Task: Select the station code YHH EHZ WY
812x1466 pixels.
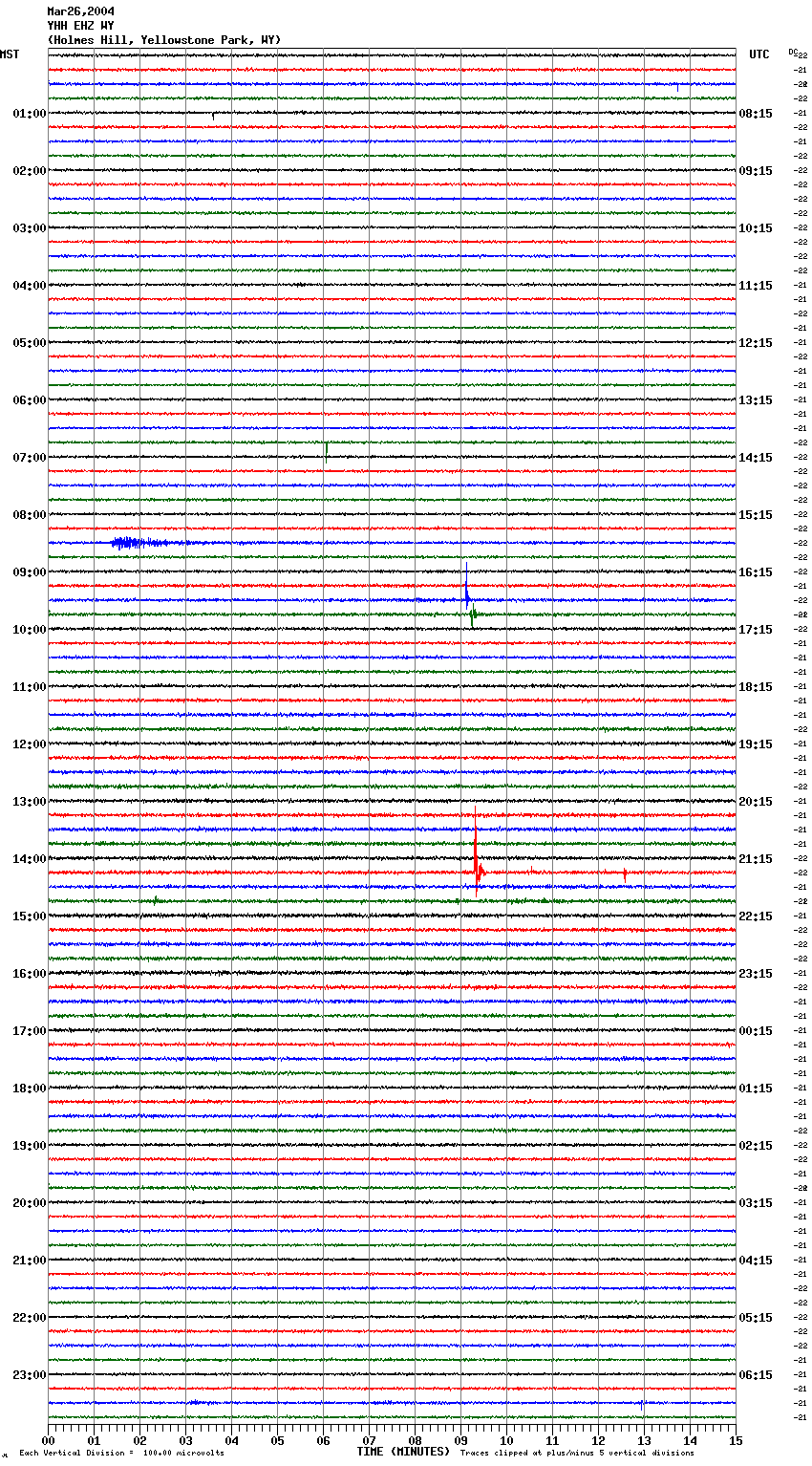Action: [80, 26]
